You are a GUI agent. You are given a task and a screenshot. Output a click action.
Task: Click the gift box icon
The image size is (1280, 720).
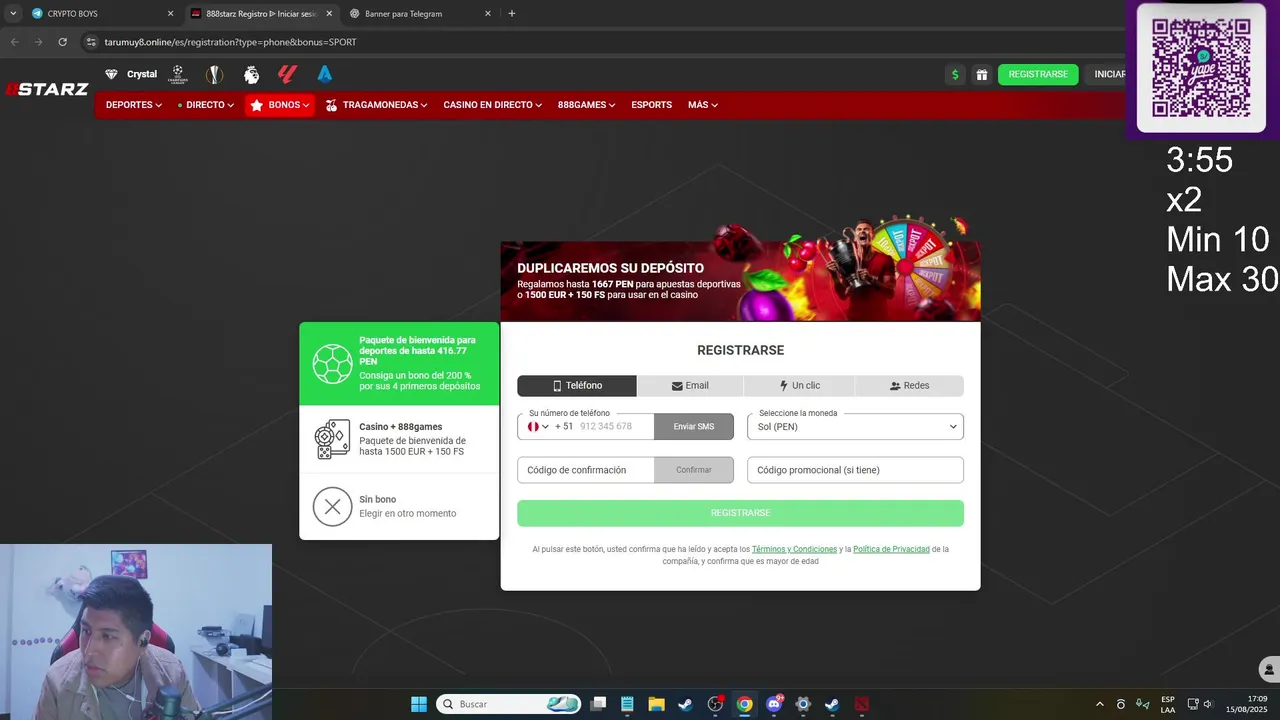point(982,74)
